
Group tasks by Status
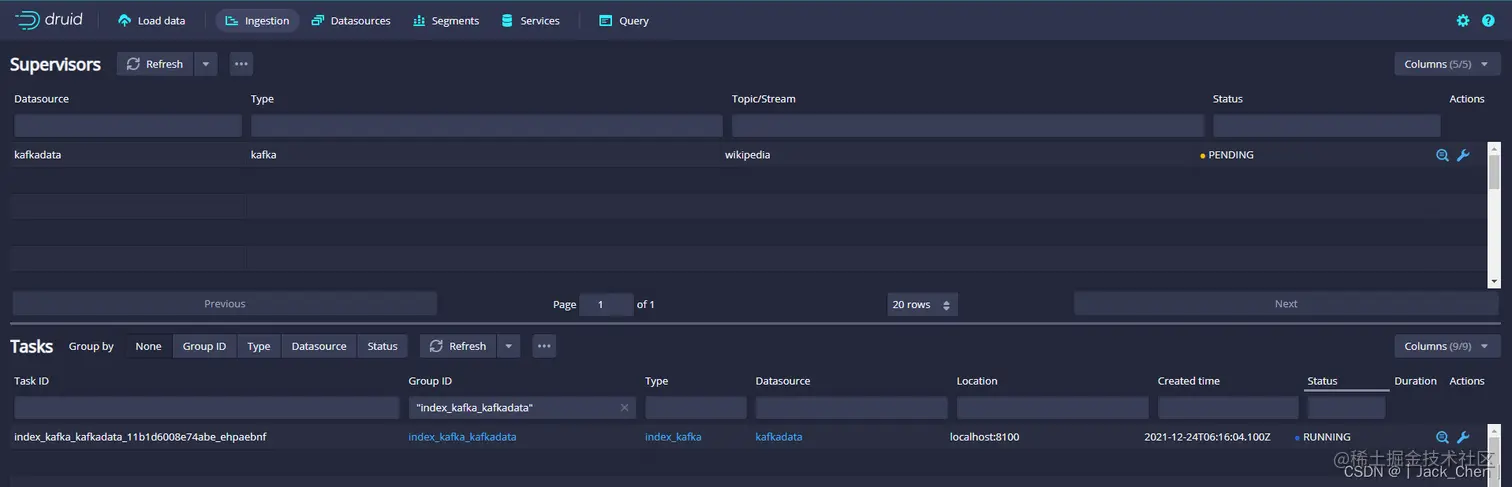(382, 346)
